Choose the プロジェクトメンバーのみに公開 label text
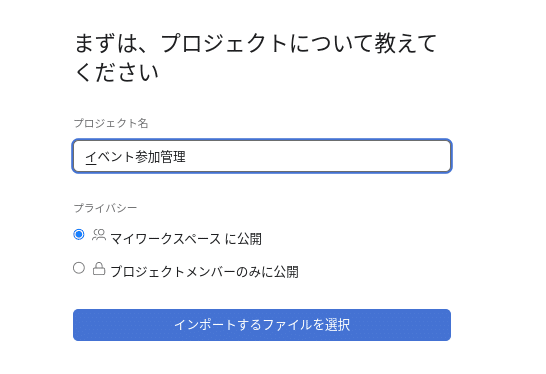 [x=204, y=272]
